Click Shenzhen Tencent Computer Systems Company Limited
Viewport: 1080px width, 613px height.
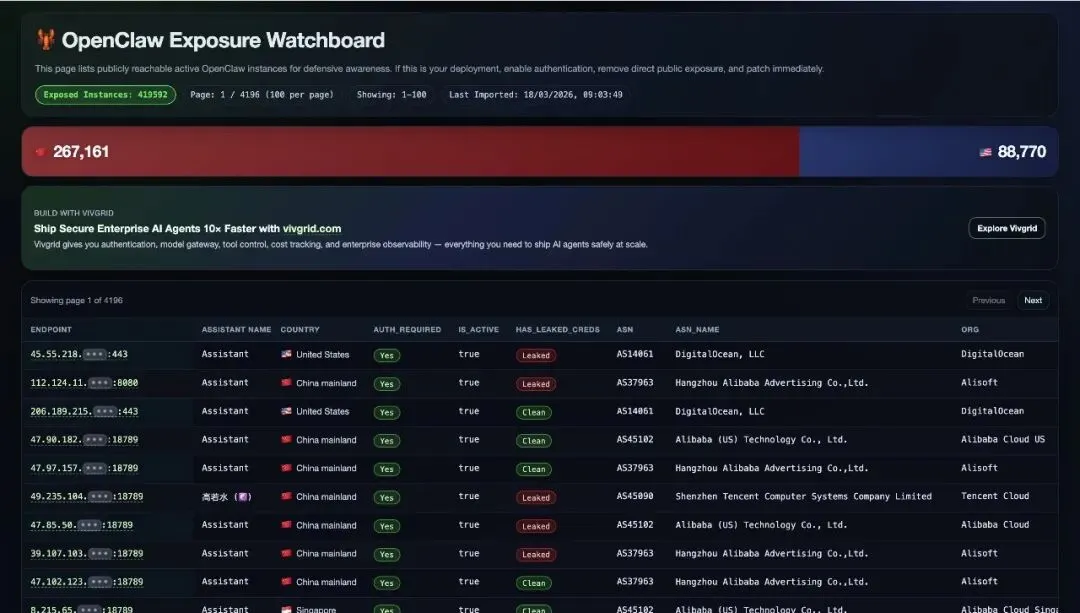click(x=803, y=496)
